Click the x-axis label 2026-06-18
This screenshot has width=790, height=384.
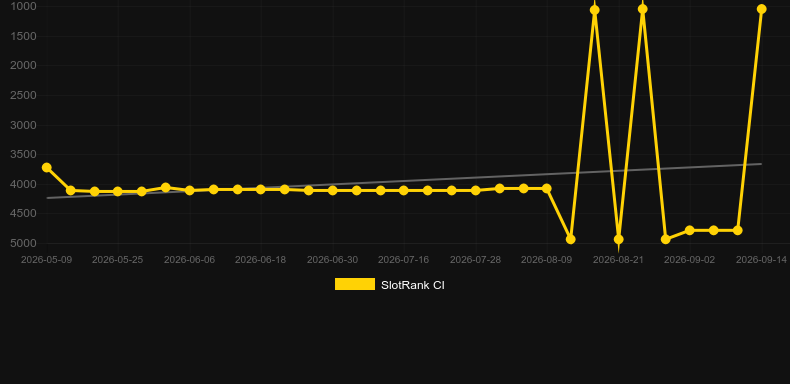point(260,260)
